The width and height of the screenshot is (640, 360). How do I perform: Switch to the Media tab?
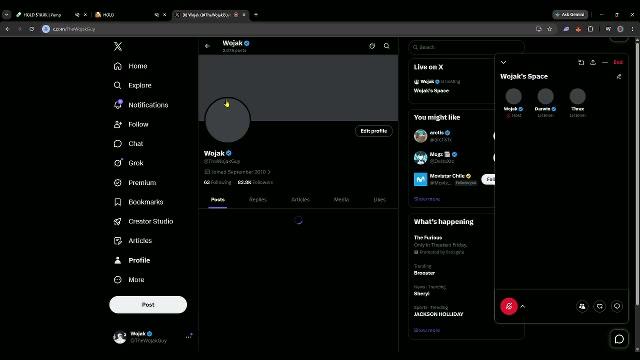(341, 200)
